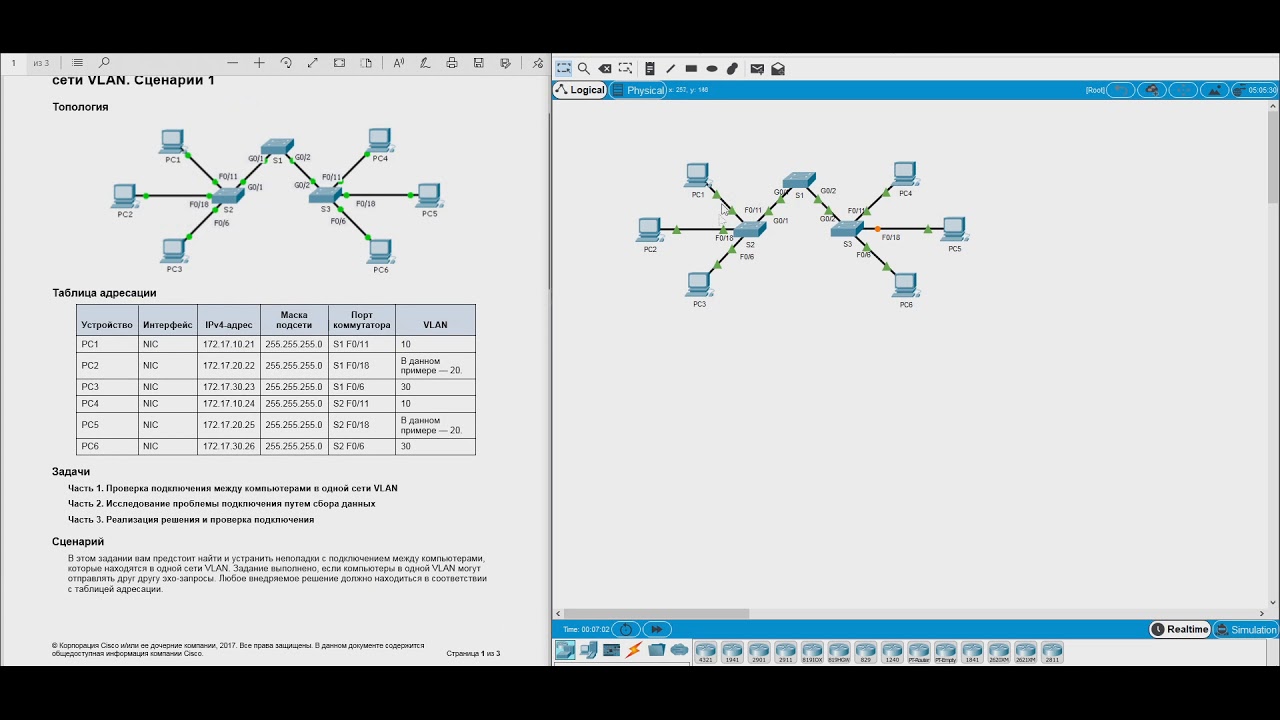Viewport: 1280px width, 720px height.
Task: Pick the 829 router device
Action: point(866,653)
